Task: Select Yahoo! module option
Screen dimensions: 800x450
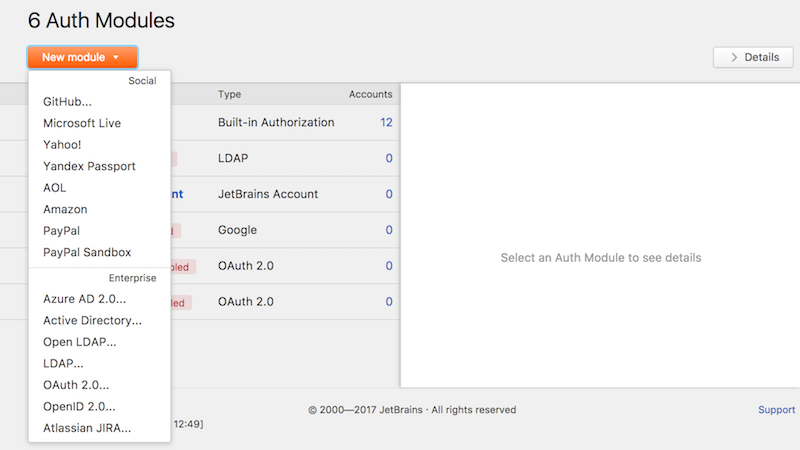Action: coord(62,144)
